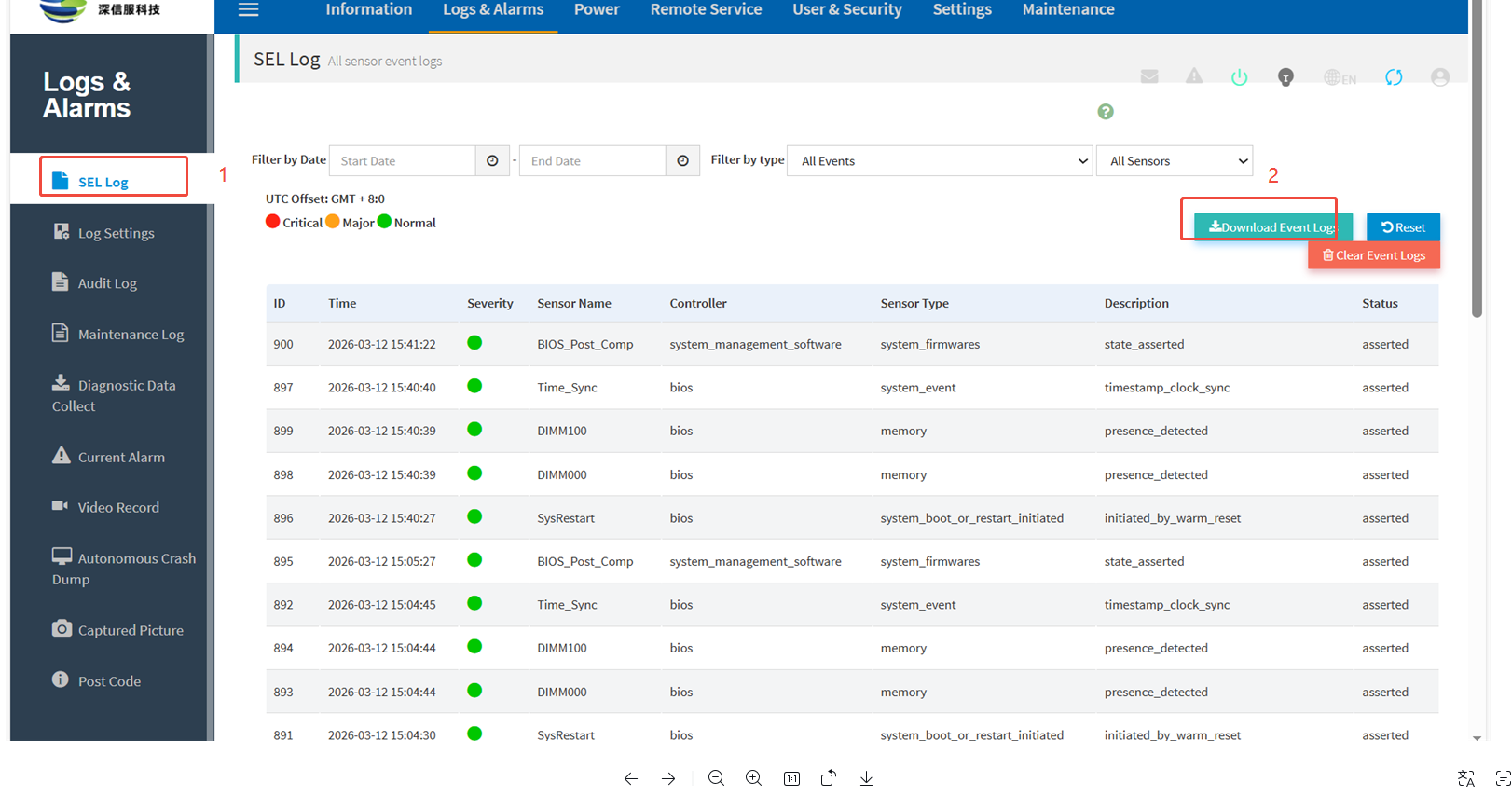
Task: Click the blue refresh icon
Action: pyautogui.click(x=1394, y=77)
